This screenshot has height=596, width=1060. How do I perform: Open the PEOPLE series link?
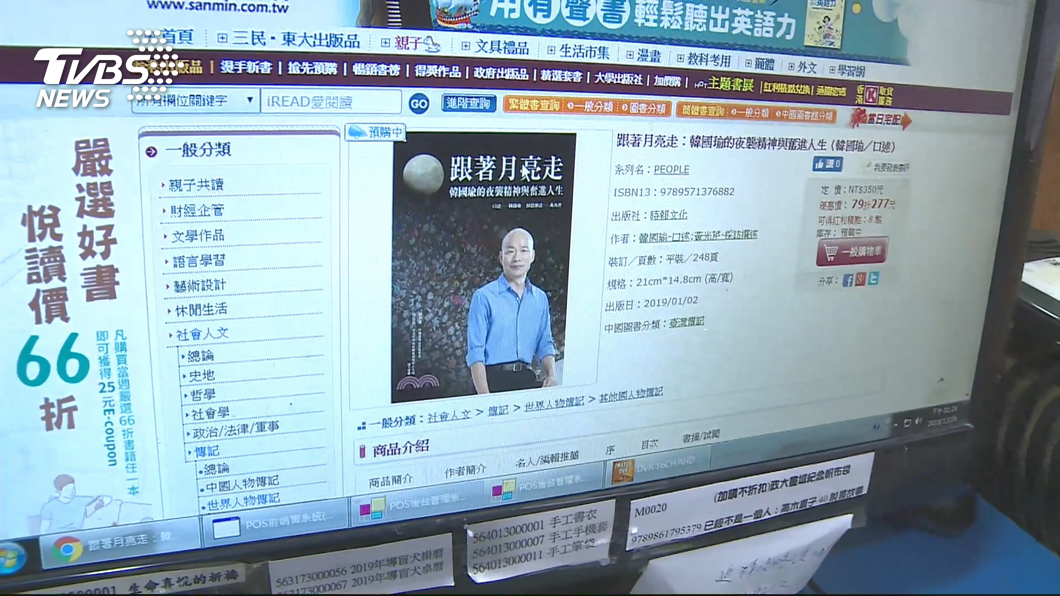click(671, 170)
